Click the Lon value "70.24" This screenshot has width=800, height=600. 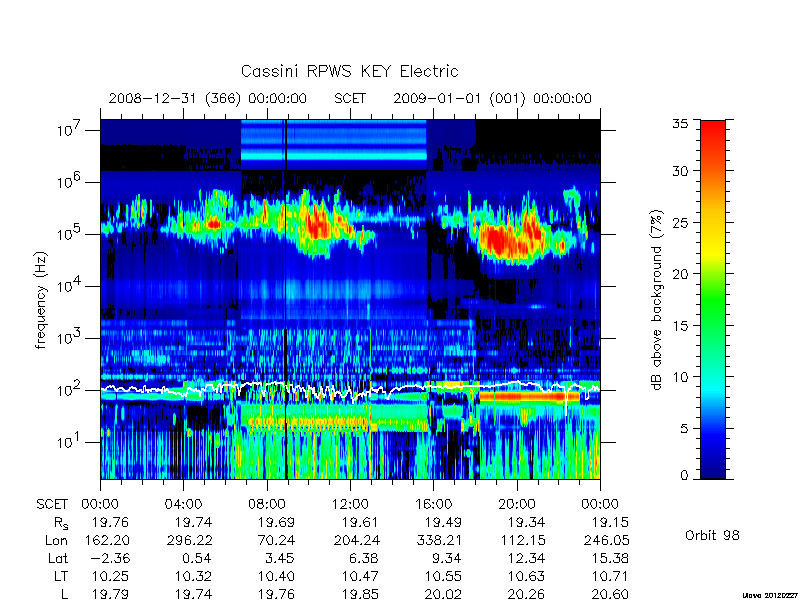coord(276,540)
